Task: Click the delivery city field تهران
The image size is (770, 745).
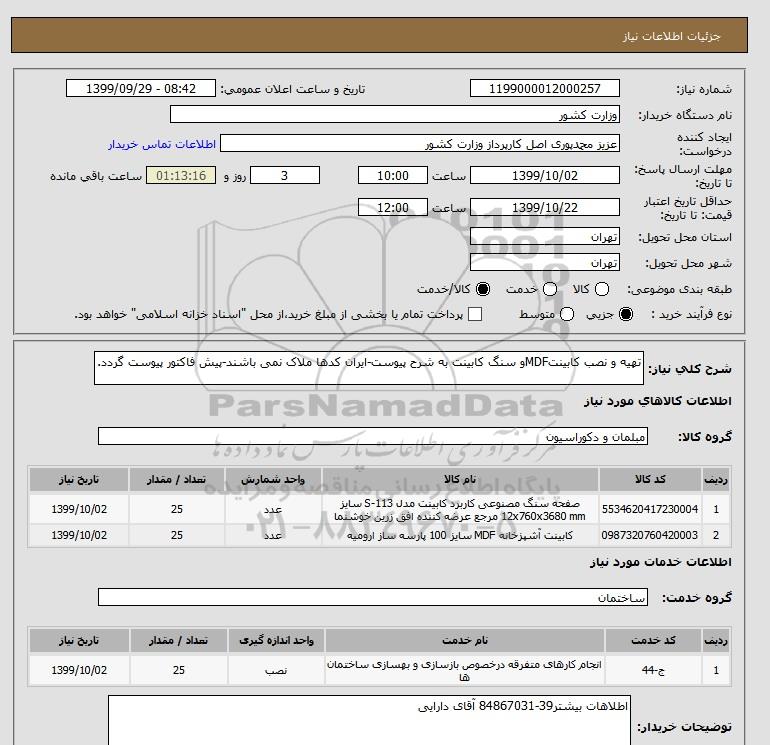Action: pos(545,263)
